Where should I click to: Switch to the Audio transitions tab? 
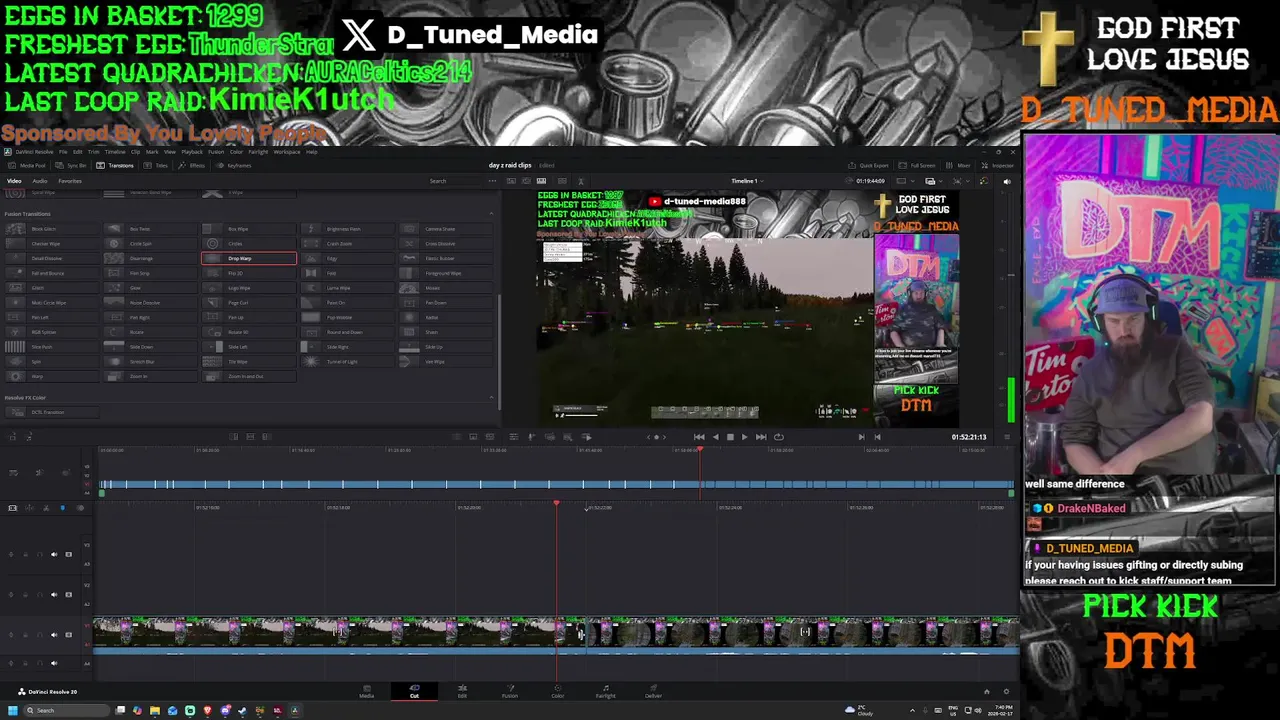pyautogui.click(x=40, y=181)
